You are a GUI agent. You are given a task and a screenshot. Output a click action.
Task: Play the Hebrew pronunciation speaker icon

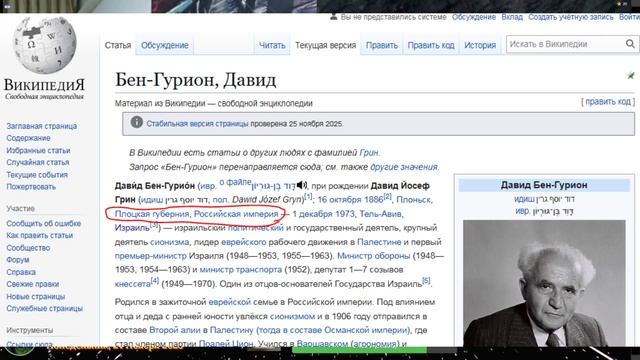coord(302,185)
